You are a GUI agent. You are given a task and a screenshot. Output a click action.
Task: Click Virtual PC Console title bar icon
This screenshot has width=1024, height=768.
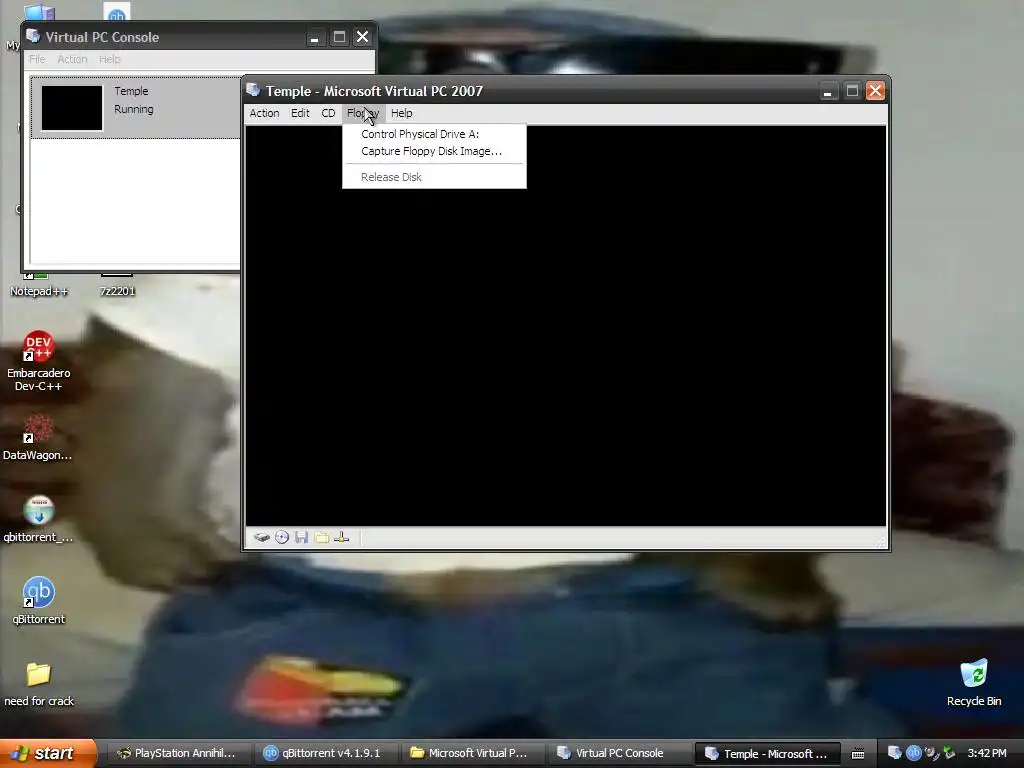point(33,36)
